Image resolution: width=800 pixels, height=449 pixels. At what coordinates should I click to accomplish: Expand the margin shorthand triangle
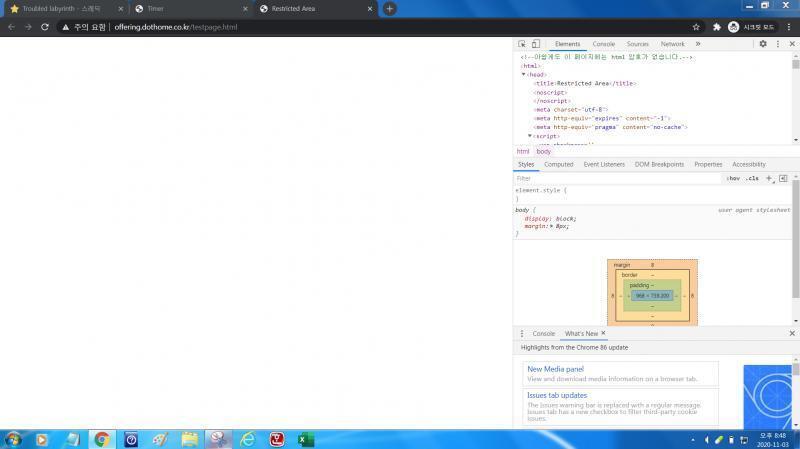tap(552, 226)
